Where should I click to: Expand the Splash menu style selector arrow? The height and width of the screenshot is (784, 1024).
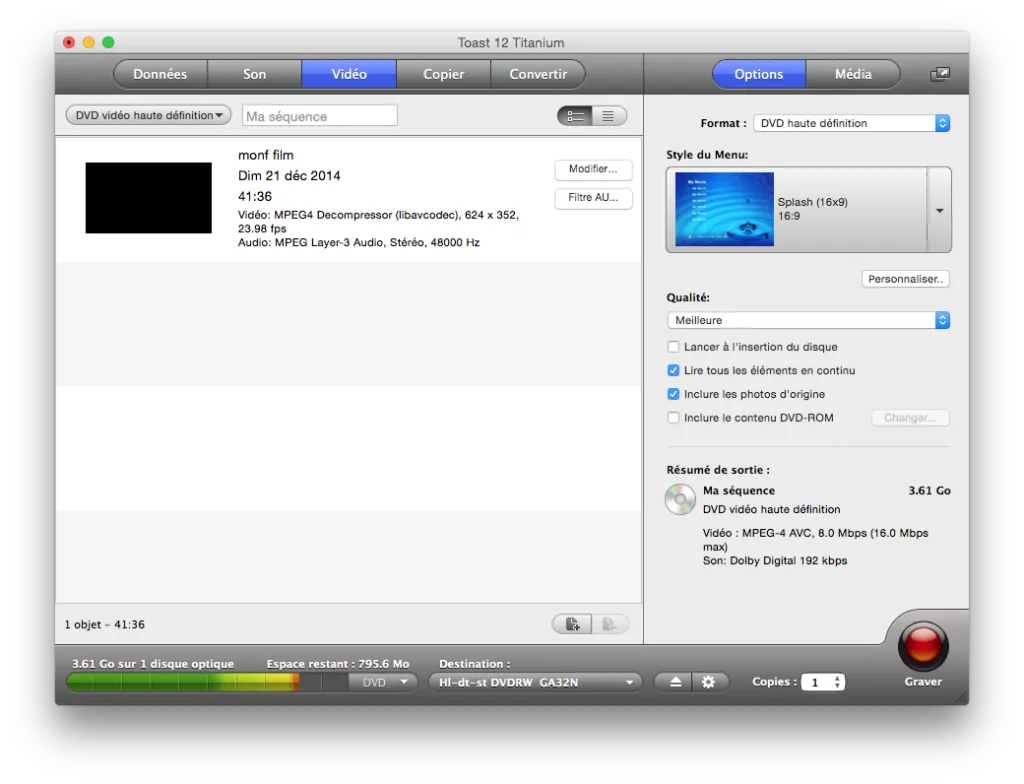coord(938,210)
